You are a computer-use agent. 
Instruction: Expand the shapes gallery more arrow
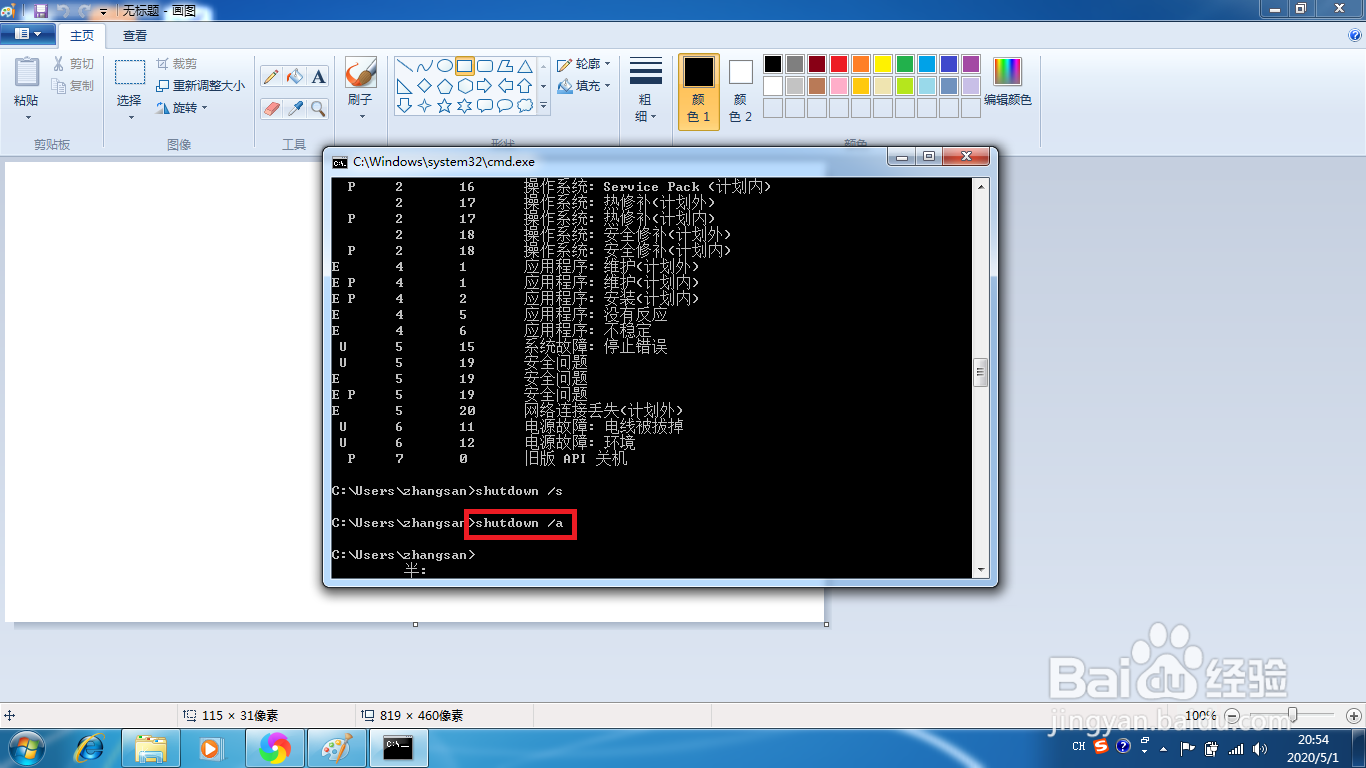point(544,105)
